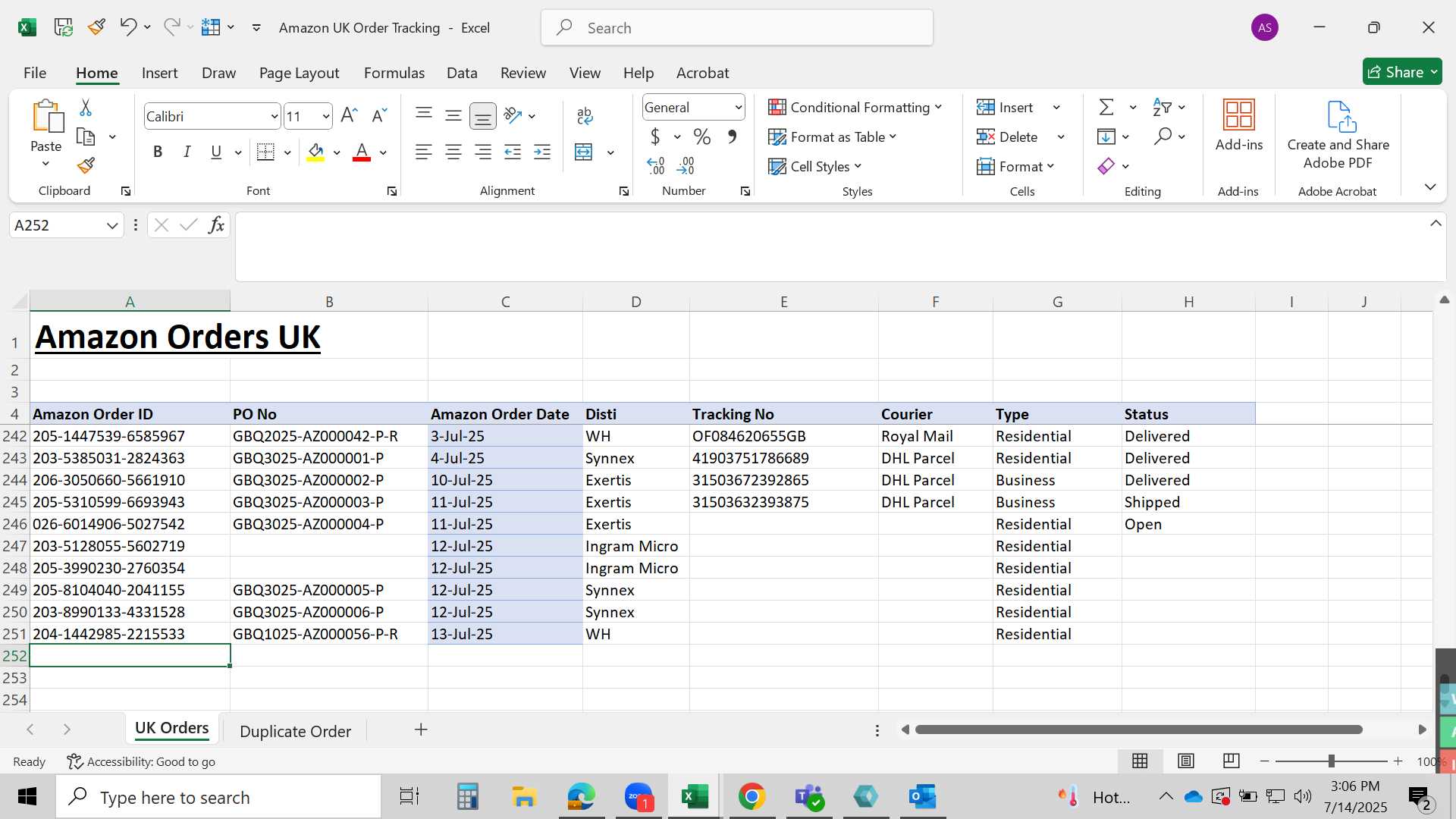
Task: Click the Insert cells button
Action: point(1005,107)
